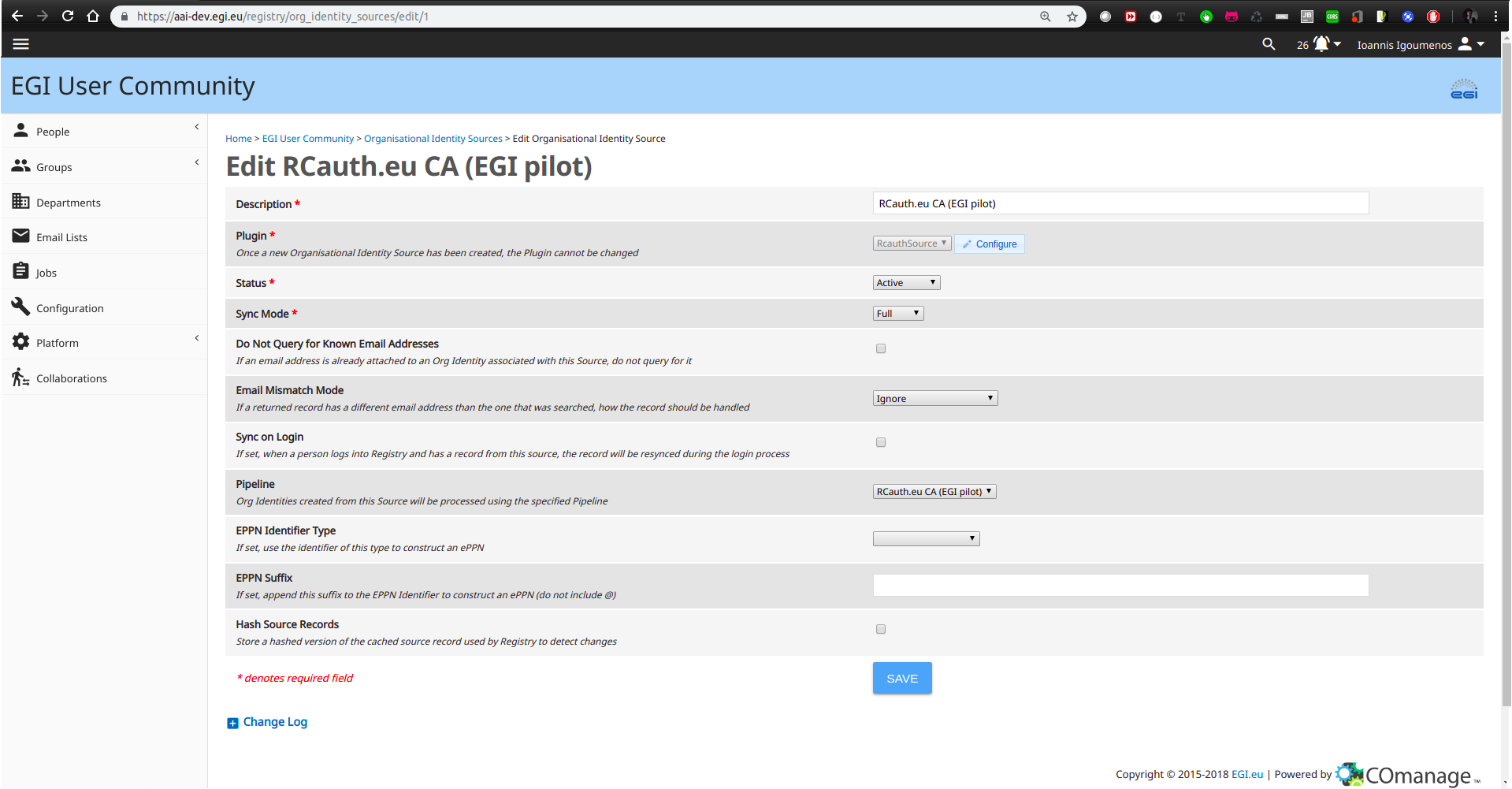Open the EPPN Identifier Type dropdown

click(x=926, y=538)
